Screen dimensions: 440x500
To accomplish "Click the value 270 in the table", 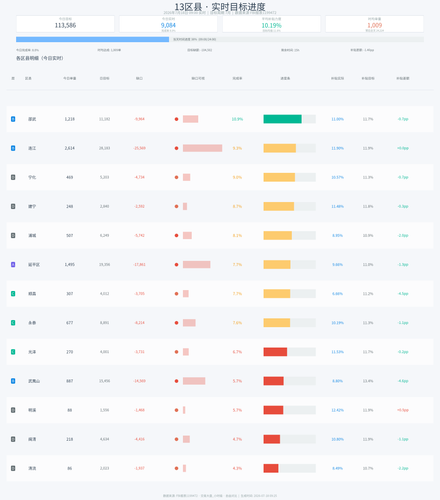I will 70,352.
